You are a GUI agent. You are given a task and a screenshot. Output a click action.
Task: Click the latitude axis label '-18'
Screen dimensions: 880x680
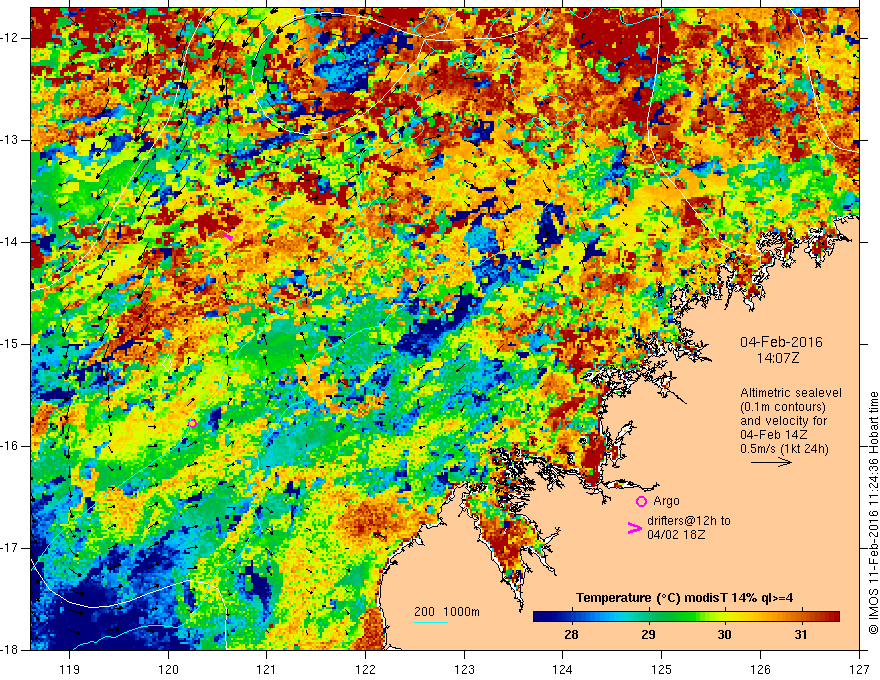click(10, 650)
